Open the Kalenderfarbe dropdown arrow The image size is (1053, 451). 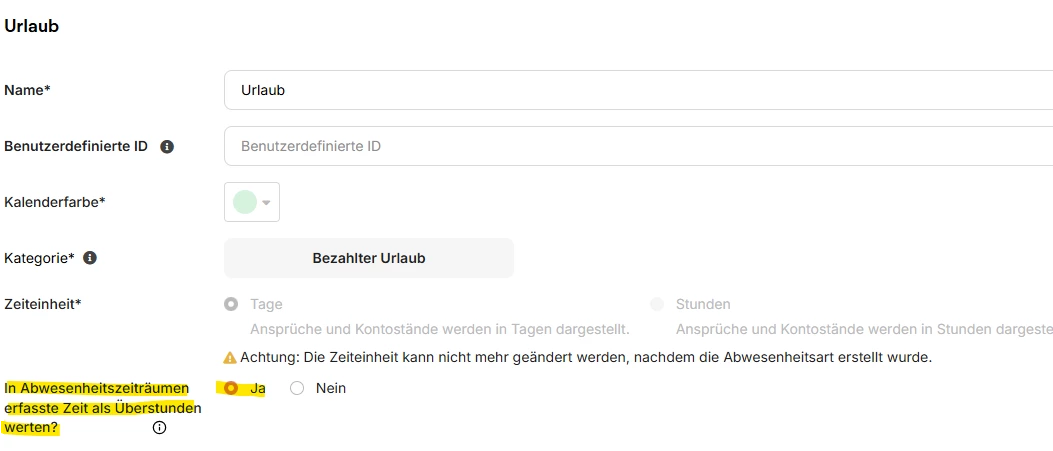pos(267,202)
